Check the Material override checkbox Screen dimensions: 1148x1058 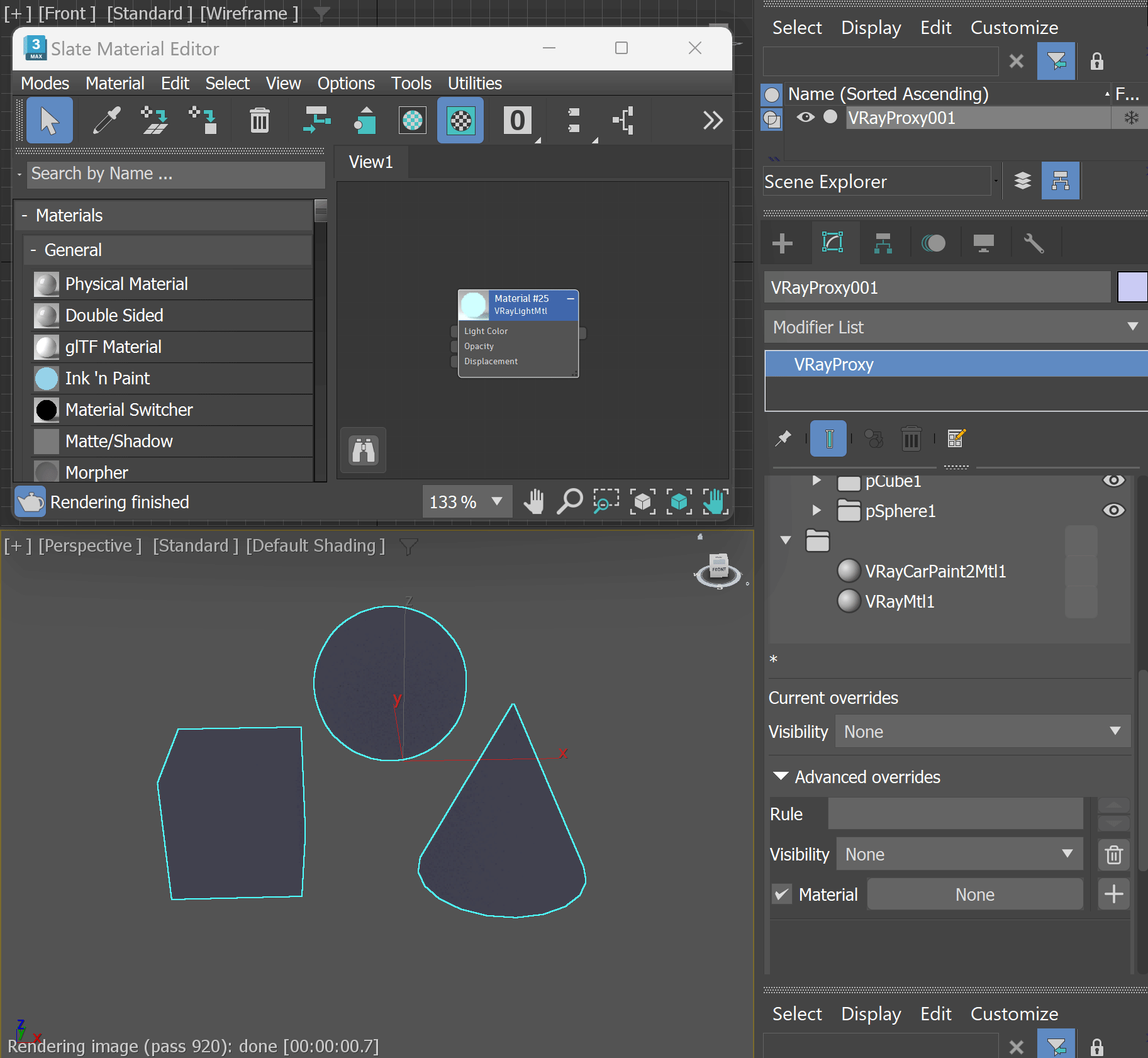(782, 894)
